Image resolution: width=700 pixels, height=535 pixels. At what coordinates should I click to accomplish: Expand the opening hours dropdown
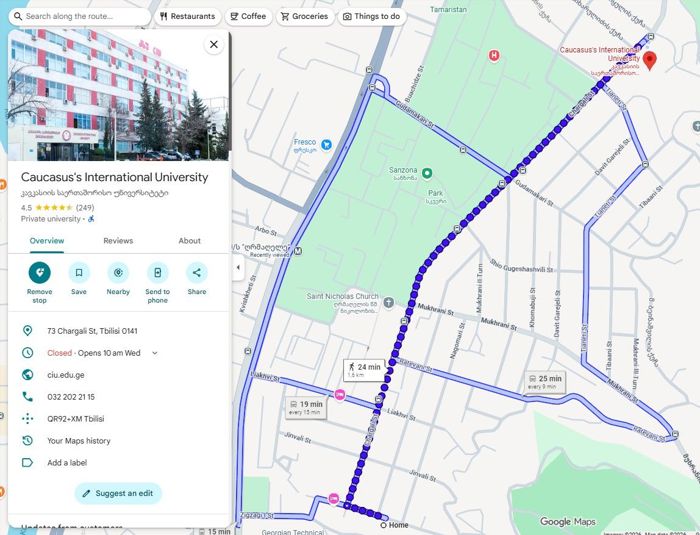(x=154, y=353)
